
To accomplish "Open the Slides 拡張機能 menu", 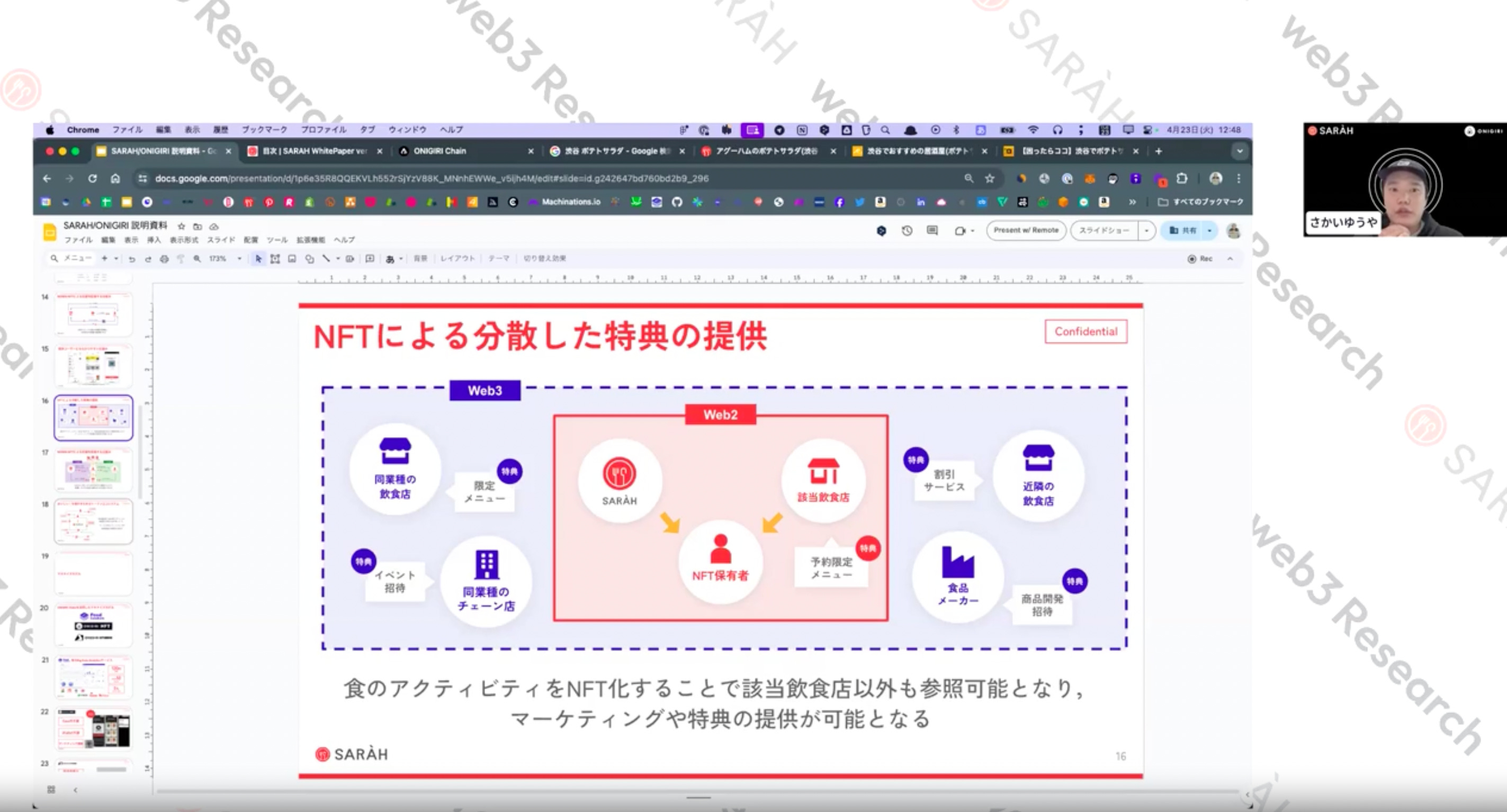I will point(311,240).
